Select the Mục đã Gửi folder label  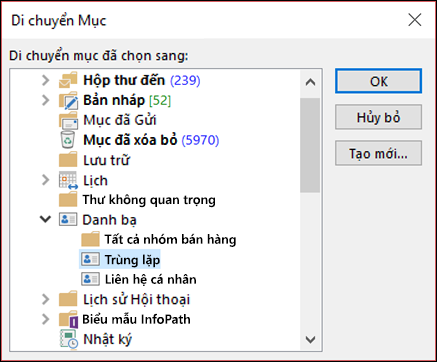coord(120,120)
